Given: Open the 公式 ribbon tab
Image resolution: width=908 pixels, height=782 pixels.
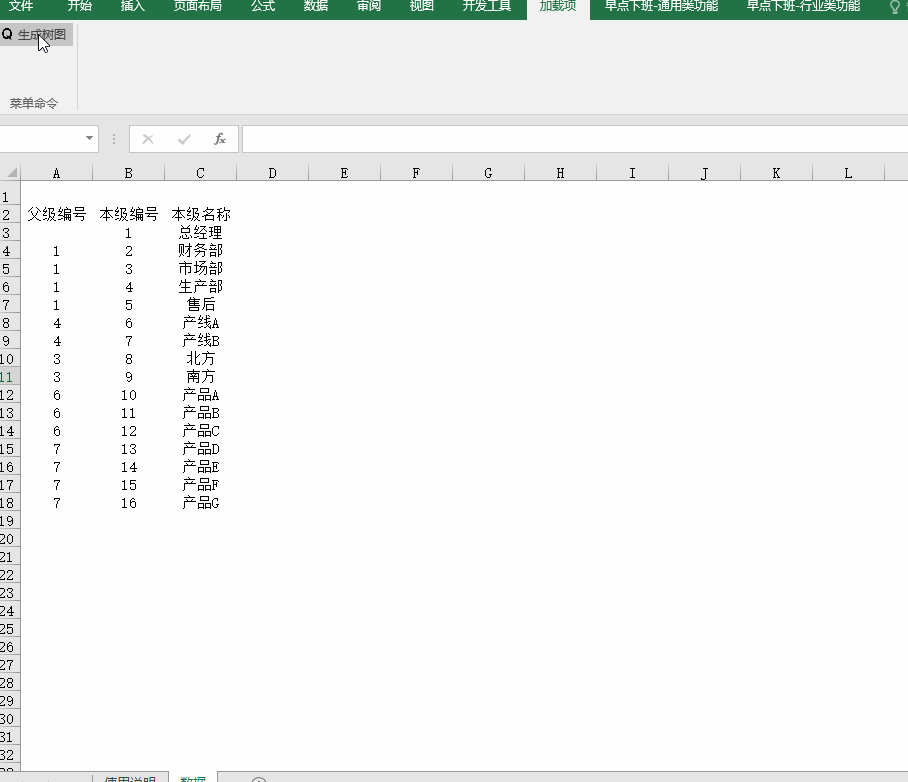Looking at the screenshot, I should 263,6.
